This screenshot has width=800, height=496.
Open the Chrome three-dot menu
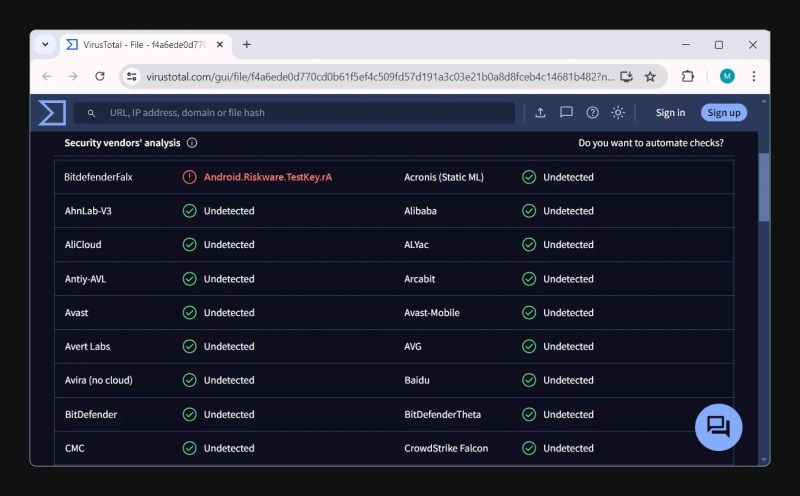[754, 77]
